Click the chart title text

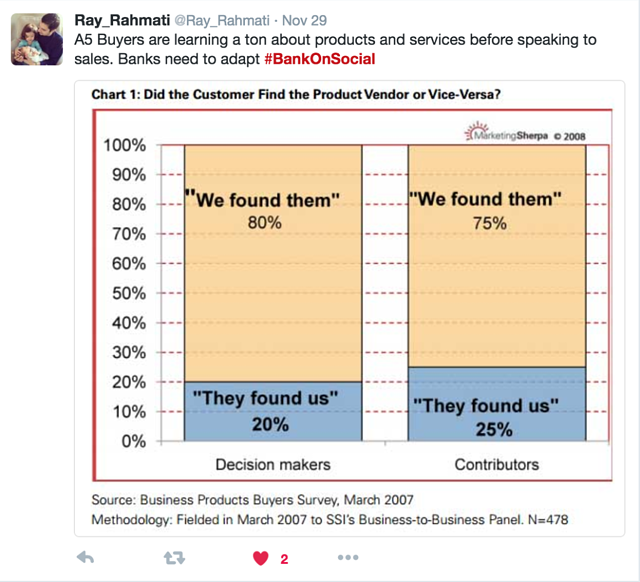(296, 95)
